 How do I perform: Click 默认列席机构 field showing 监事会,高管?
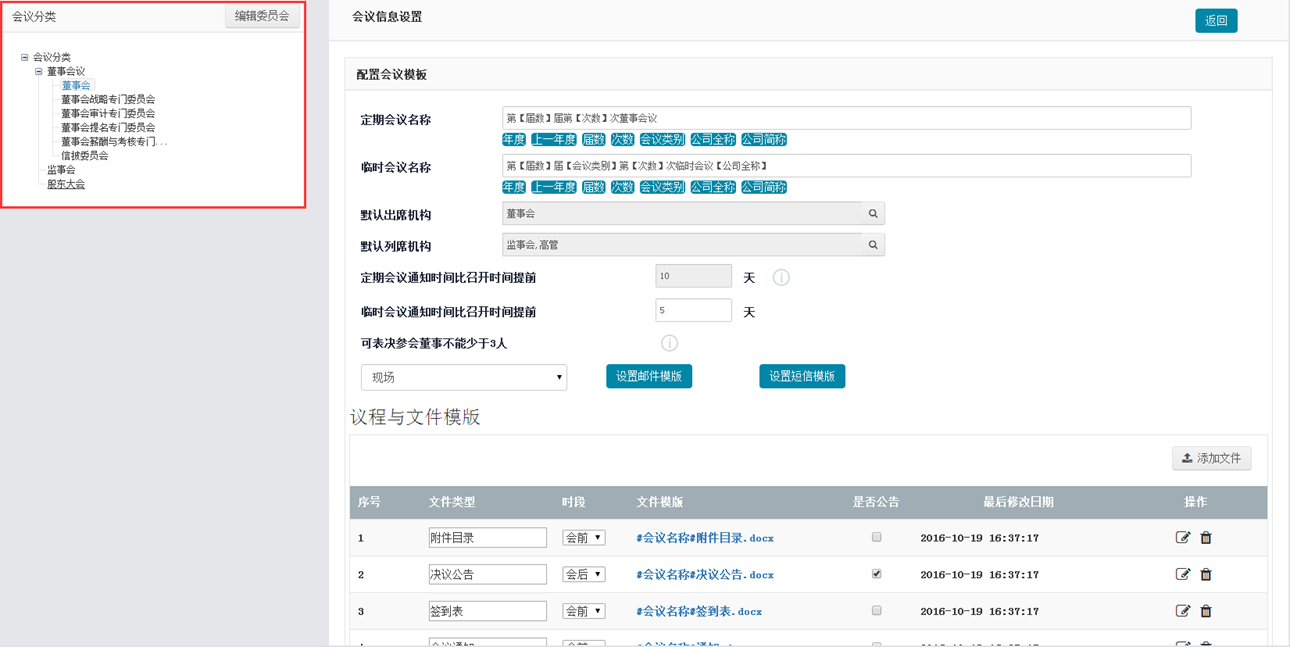(x=682, y=245)
